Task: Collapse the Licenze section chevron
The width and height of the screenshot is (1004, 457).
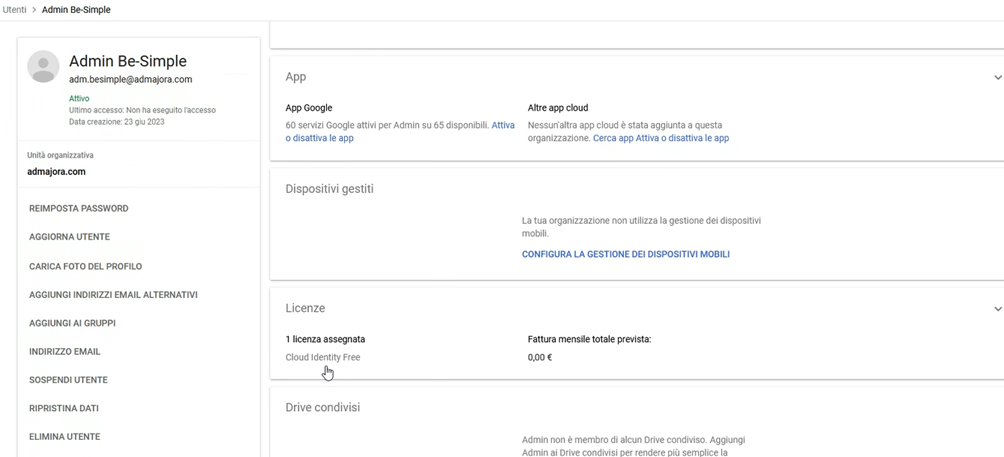Action: pos(998,309)
